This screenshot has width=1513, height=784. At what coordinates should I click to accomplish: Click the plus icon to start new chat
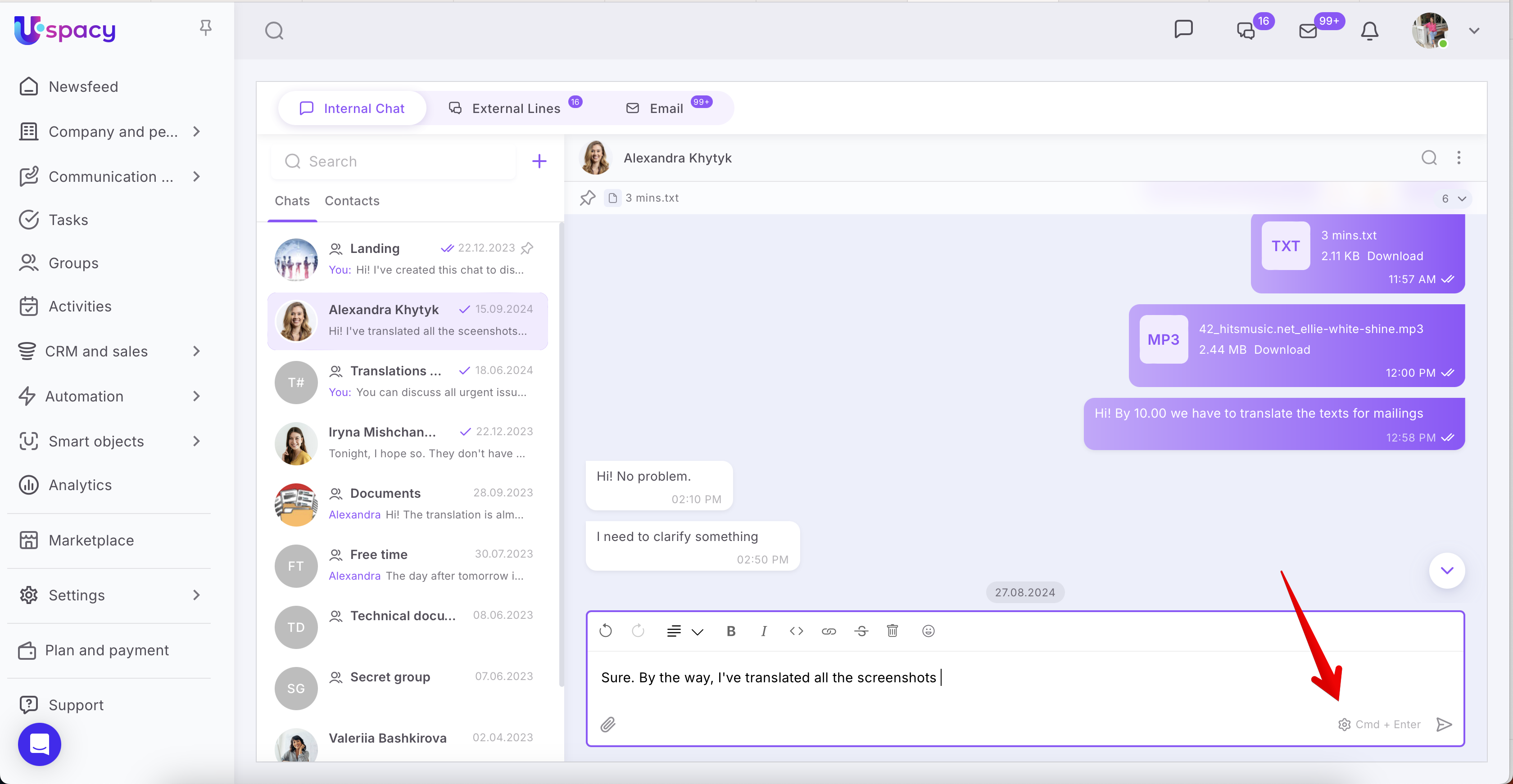tap(539, 161)
